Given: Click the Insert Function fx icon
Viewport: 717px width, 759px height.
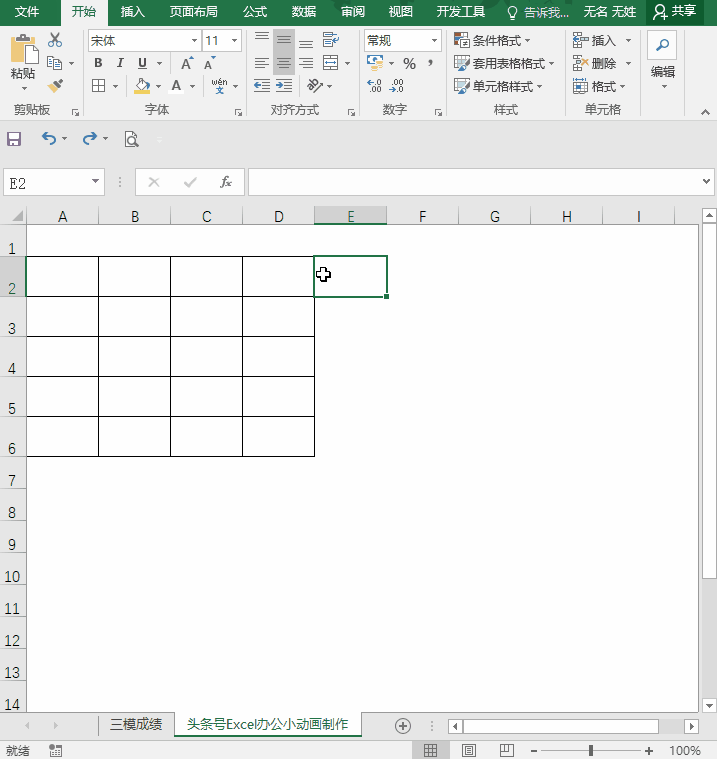Looking at the screenshot, I should 226,182.
